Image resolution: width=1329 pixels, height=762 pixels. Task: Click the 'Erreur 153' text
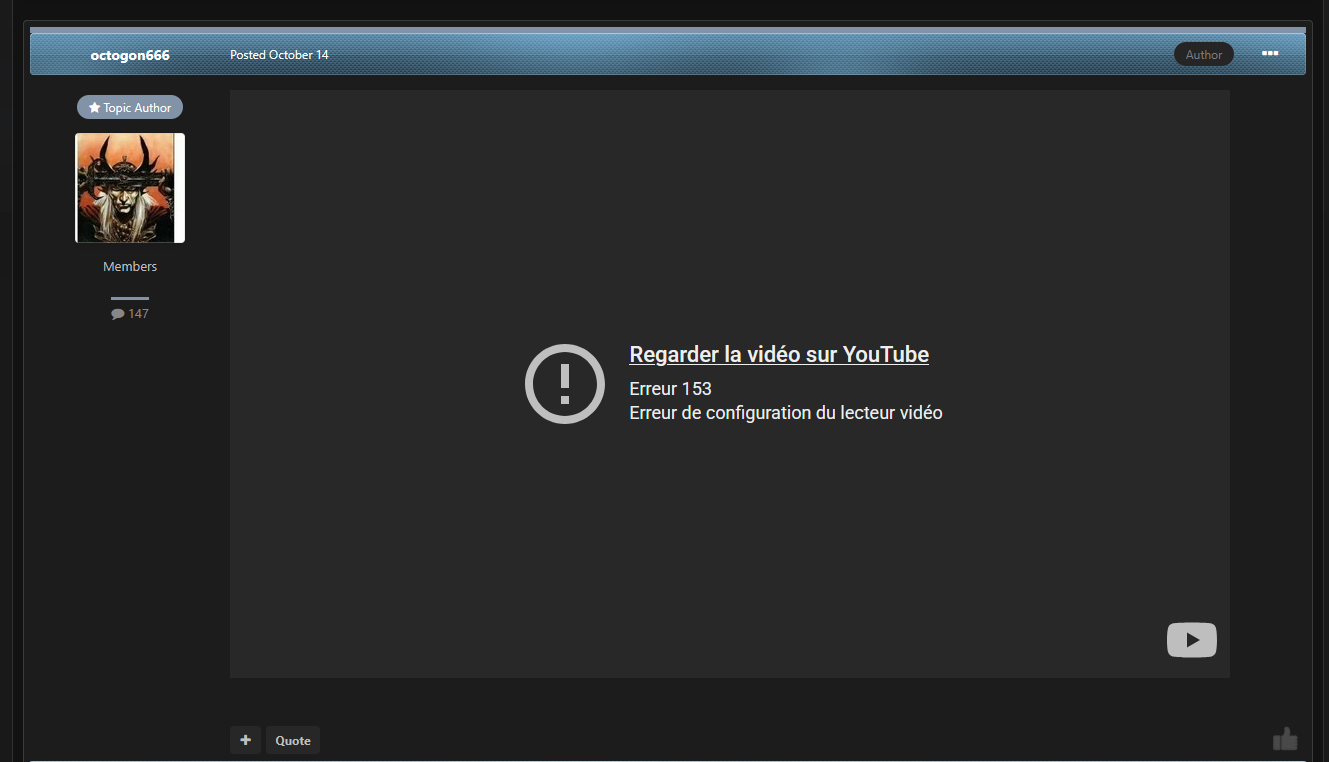[670, 388]
